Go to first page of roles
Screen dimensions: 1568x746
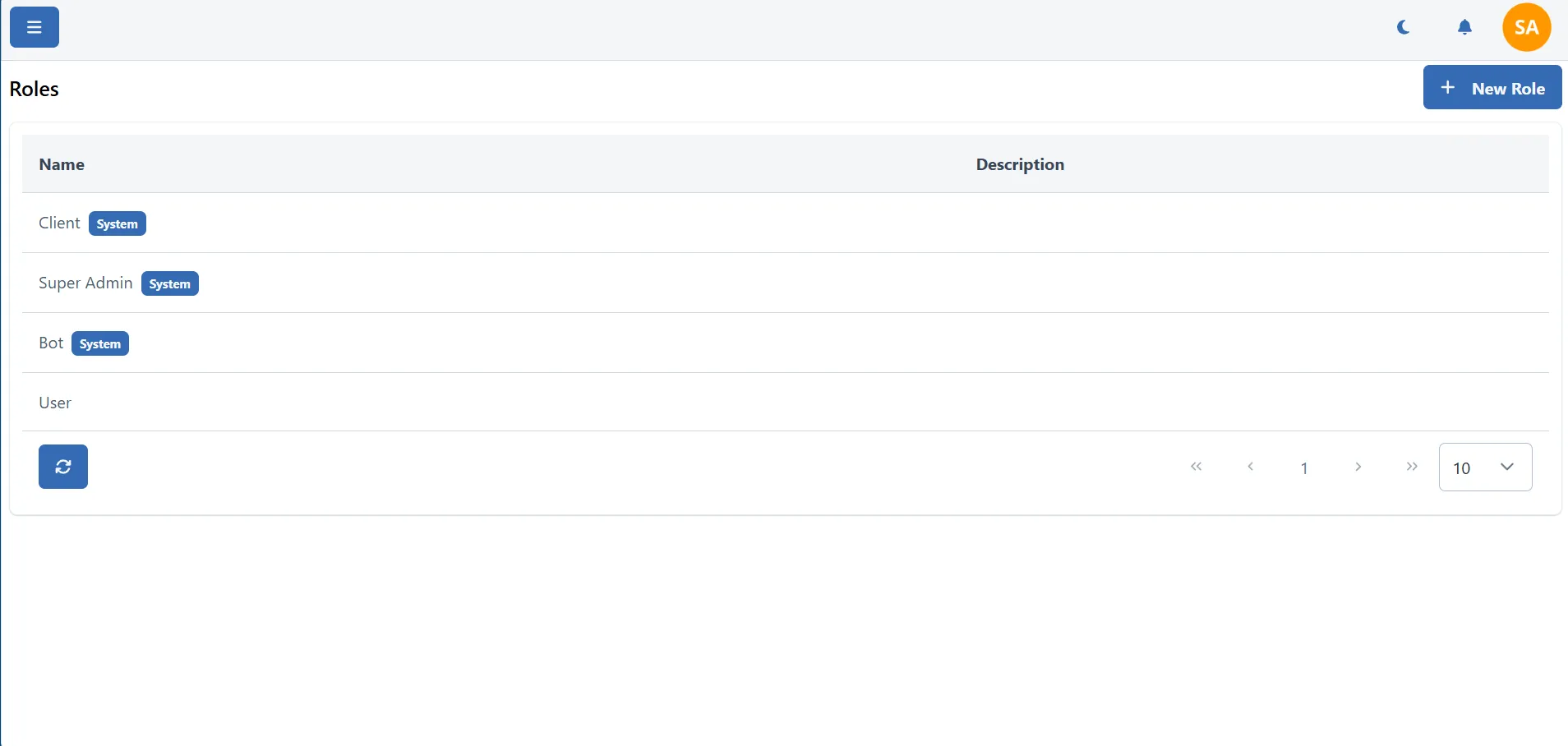point(1197,467)
